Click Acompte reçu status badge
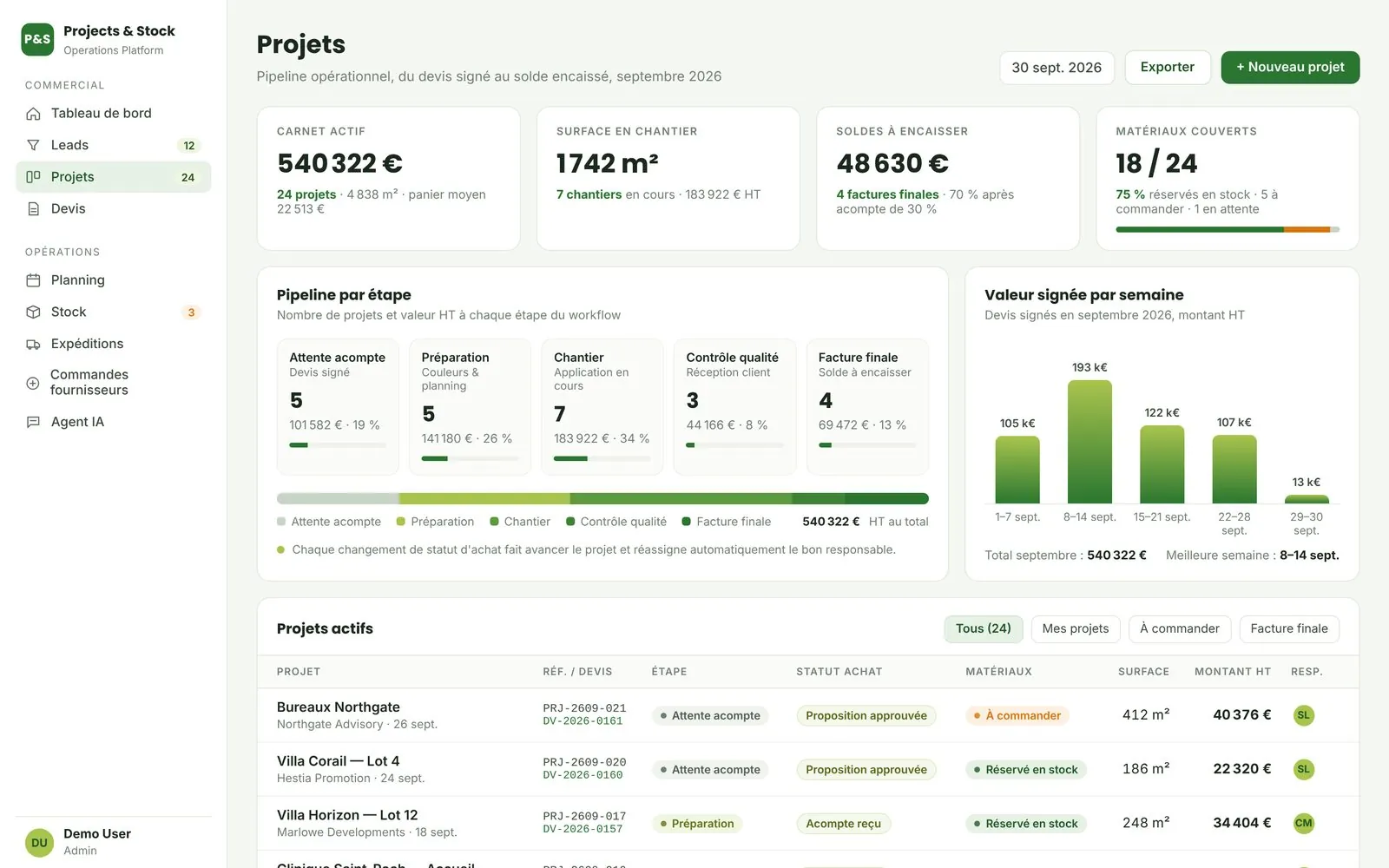 pos(843,824)
